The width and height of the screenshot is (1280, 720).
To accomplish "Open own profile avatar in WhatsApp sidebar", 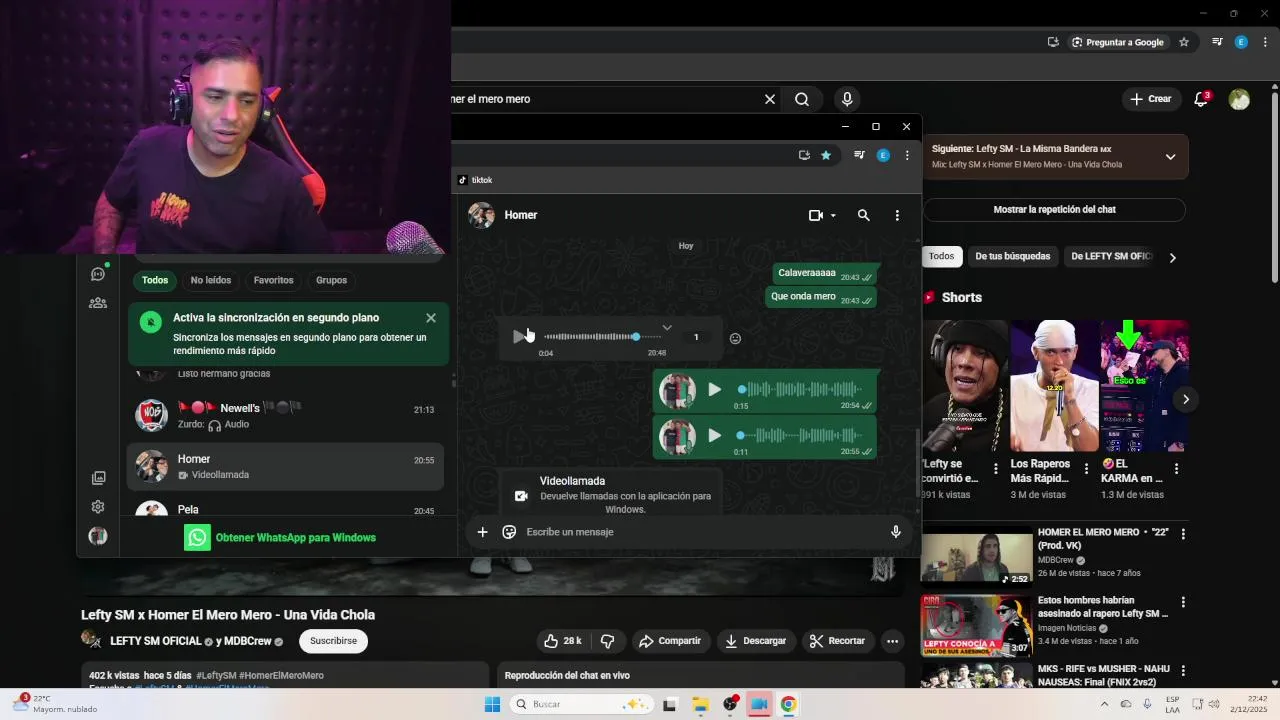I will pos(98,536).
